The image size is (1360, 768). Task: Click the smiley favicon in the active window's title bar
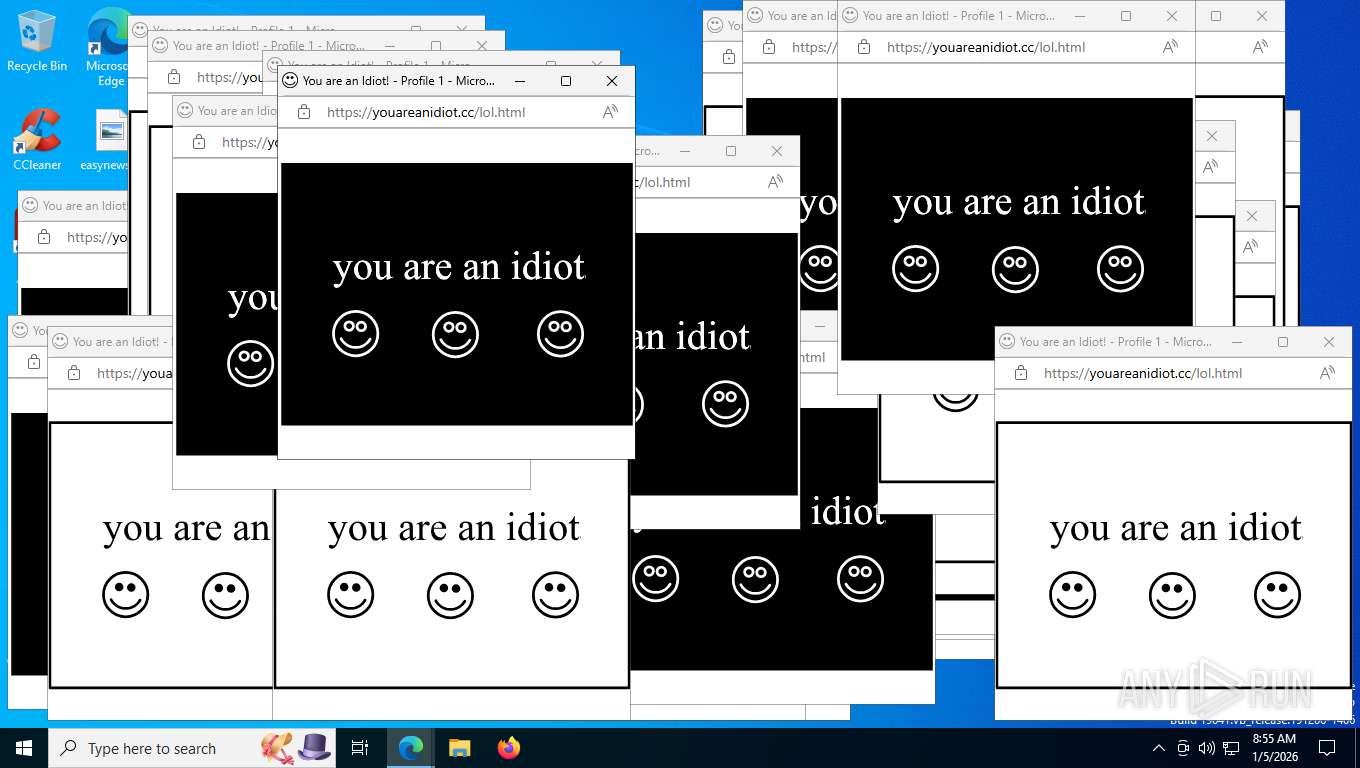[x=291, y=81]
